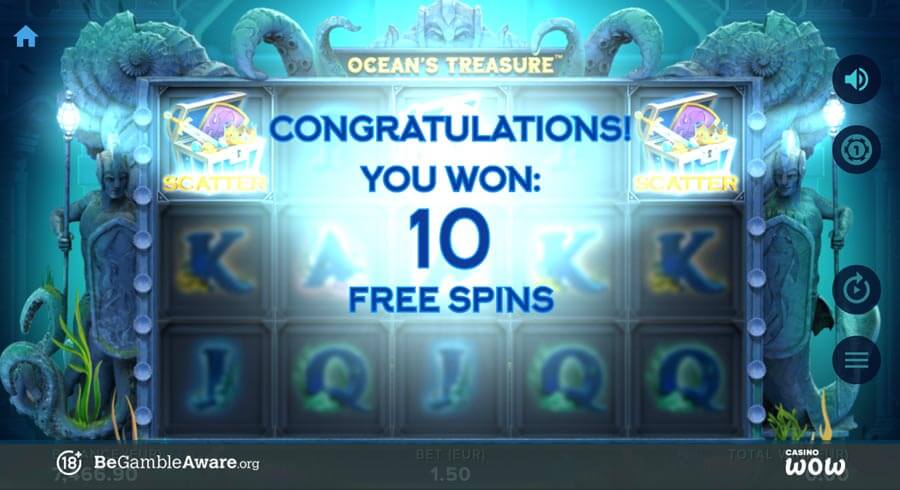Click the Congratulations message text
Image resolution: width=900 pixels, height=490 pixels.
(x=451, y=129)
